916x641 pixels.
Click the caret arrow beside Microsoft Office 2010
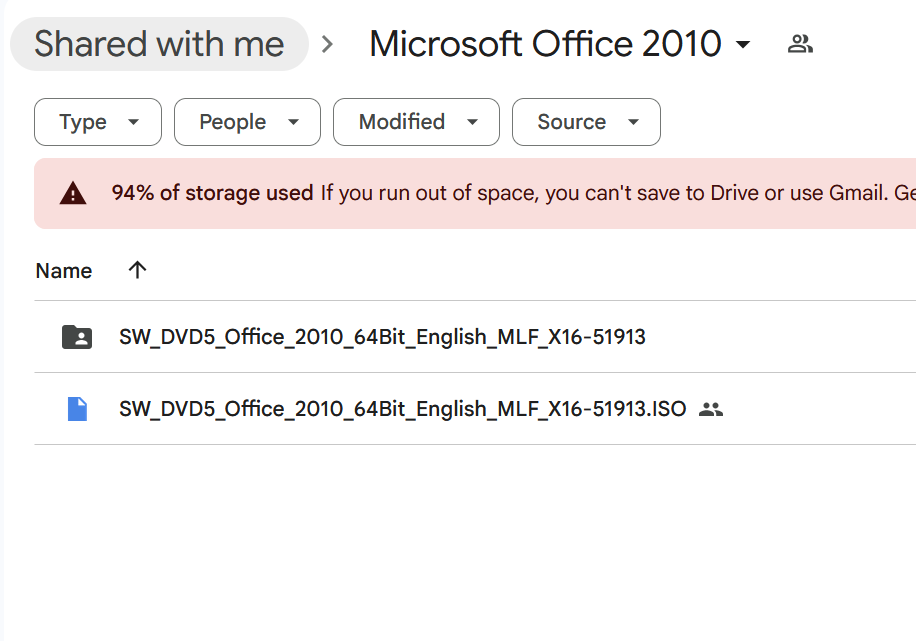tap(743, 45)
